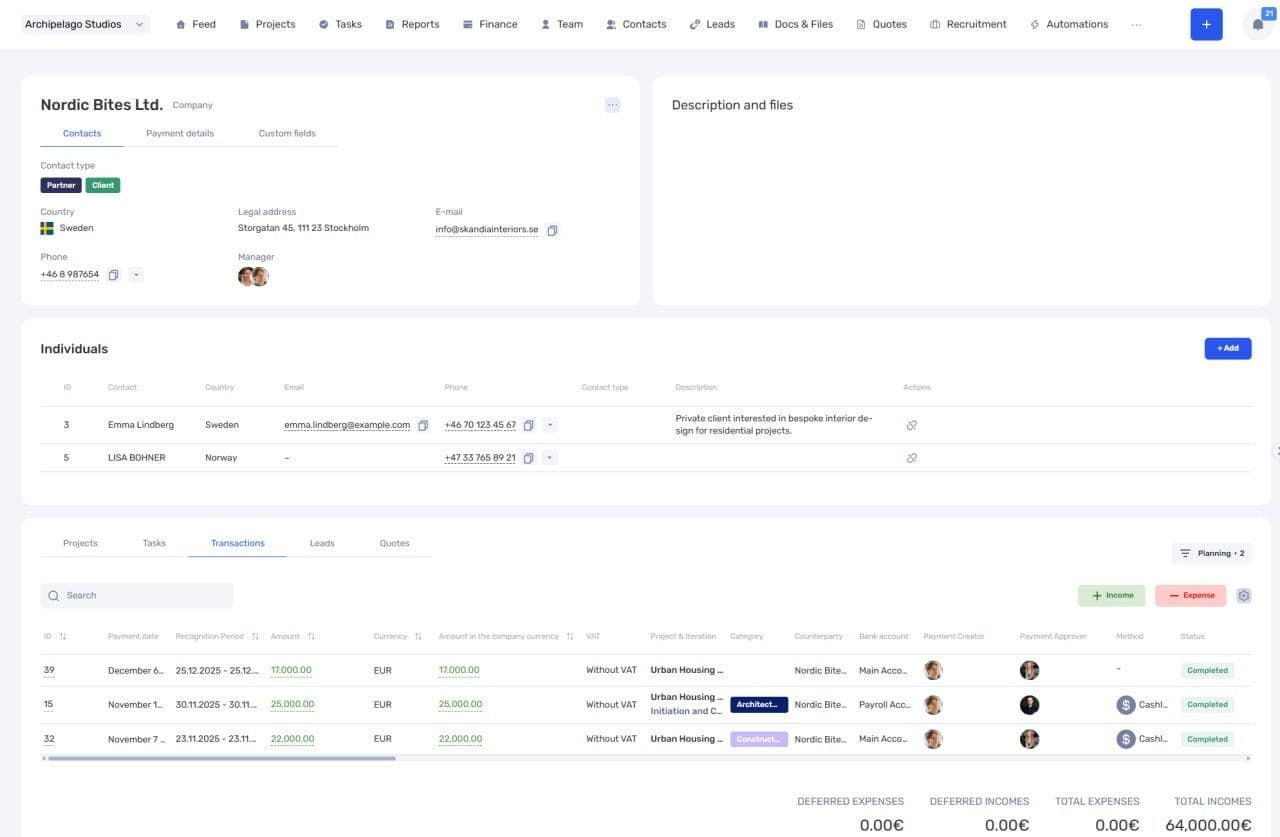Open transaction amount 25,000.00 link
The width and height of the screenshot is (1280, 837).
292,705
